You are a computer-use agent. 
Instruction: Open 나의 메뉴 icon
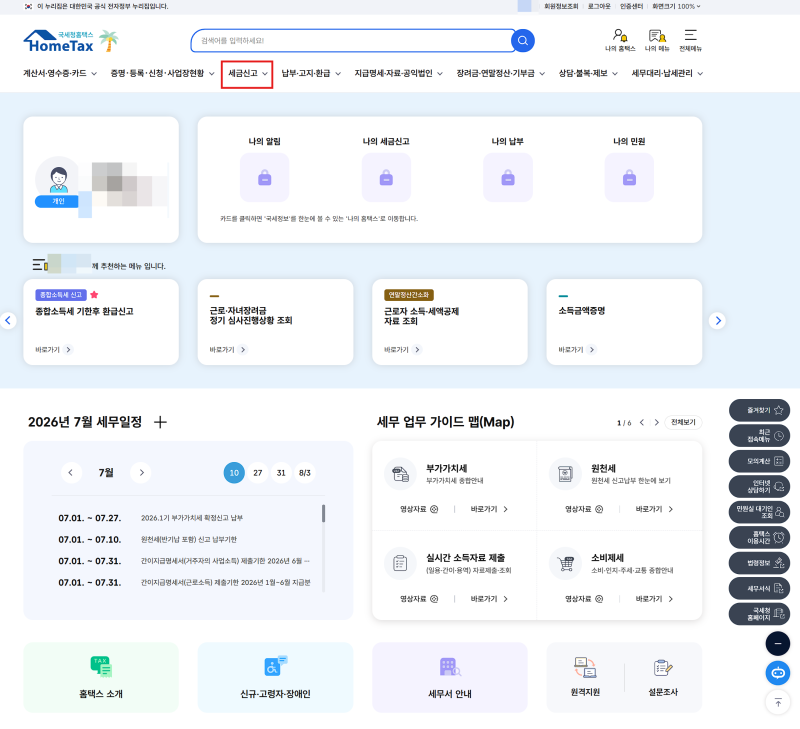(657, 40)
